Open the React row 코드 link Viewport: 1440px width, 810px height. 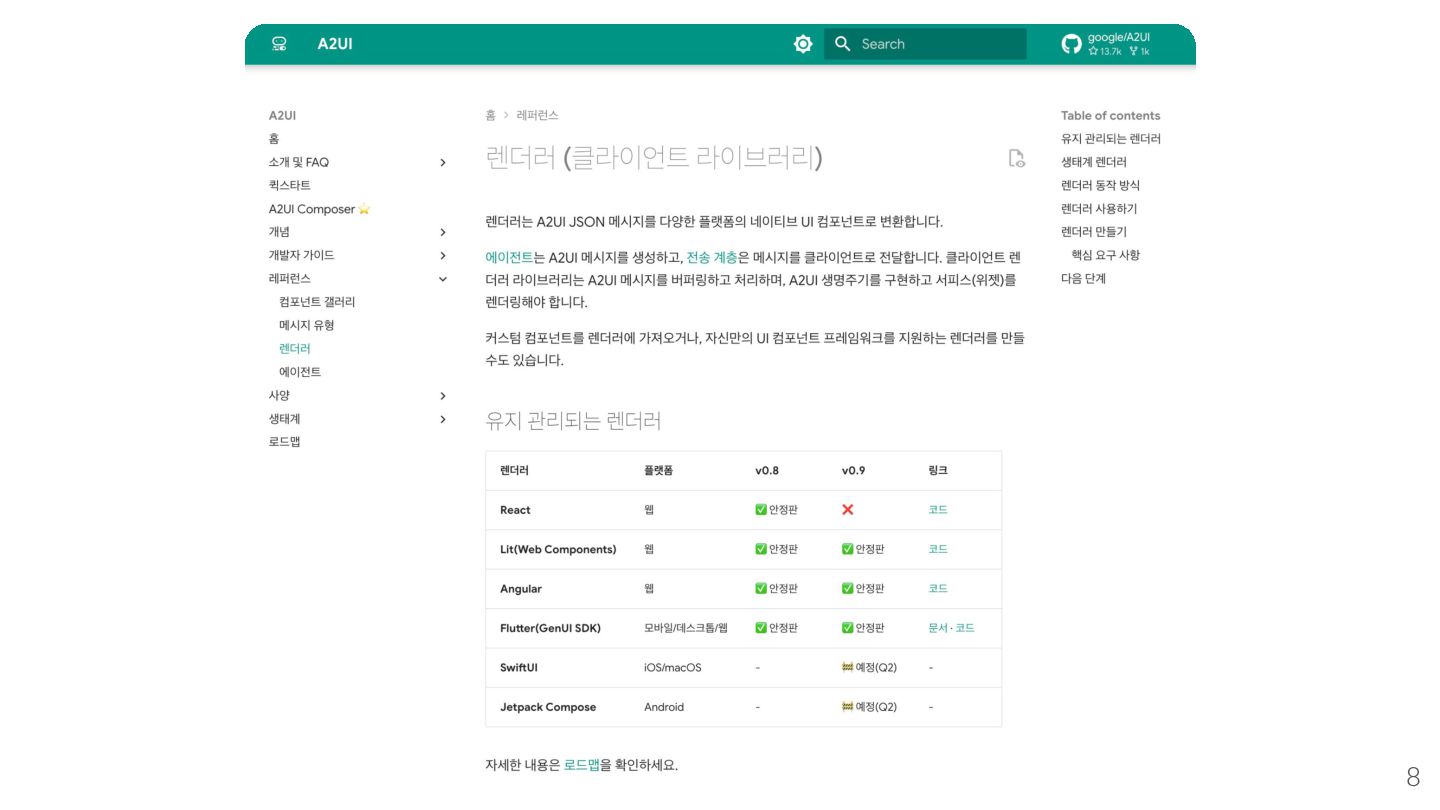pyautogui.click(x=938, y=510)
